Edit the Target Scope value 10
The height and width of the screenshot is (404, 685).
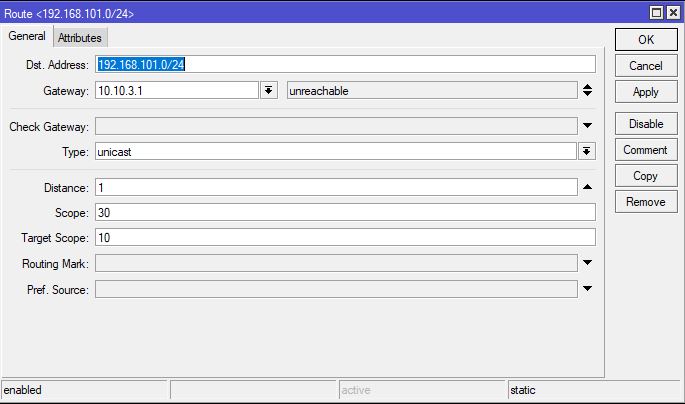pyautogui.click(x=345, y=237)
